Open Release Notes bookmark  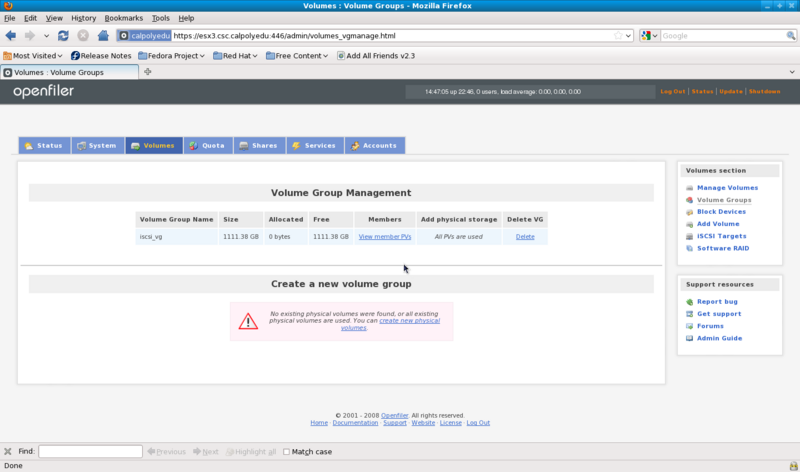point(101,56)
